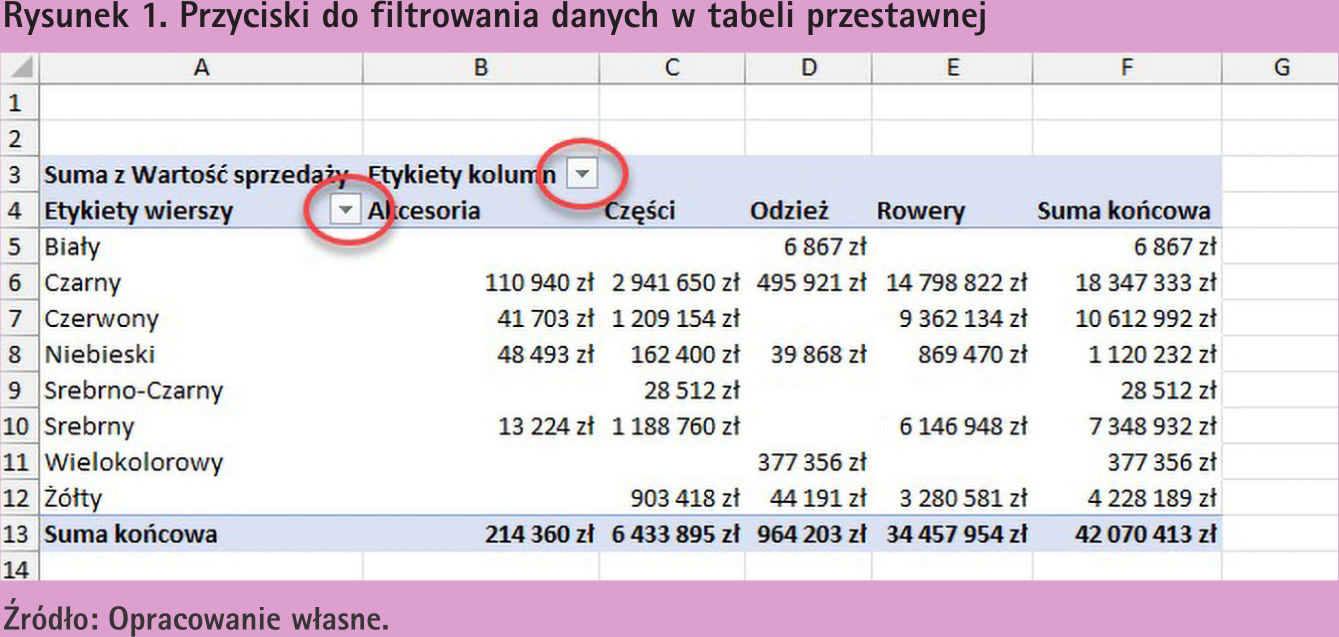
Task: Select row 13 header
Action: pyautogui.click(x=18, y=534)
